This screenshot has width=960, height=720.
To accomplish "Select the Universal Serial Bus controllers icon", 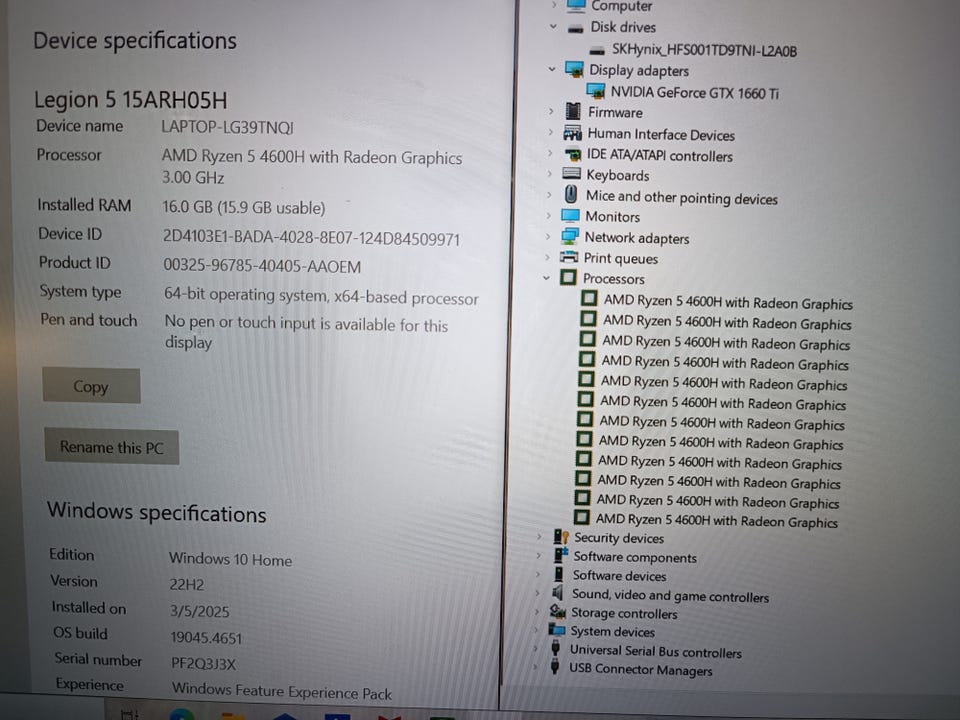I will tap(556, 648).
